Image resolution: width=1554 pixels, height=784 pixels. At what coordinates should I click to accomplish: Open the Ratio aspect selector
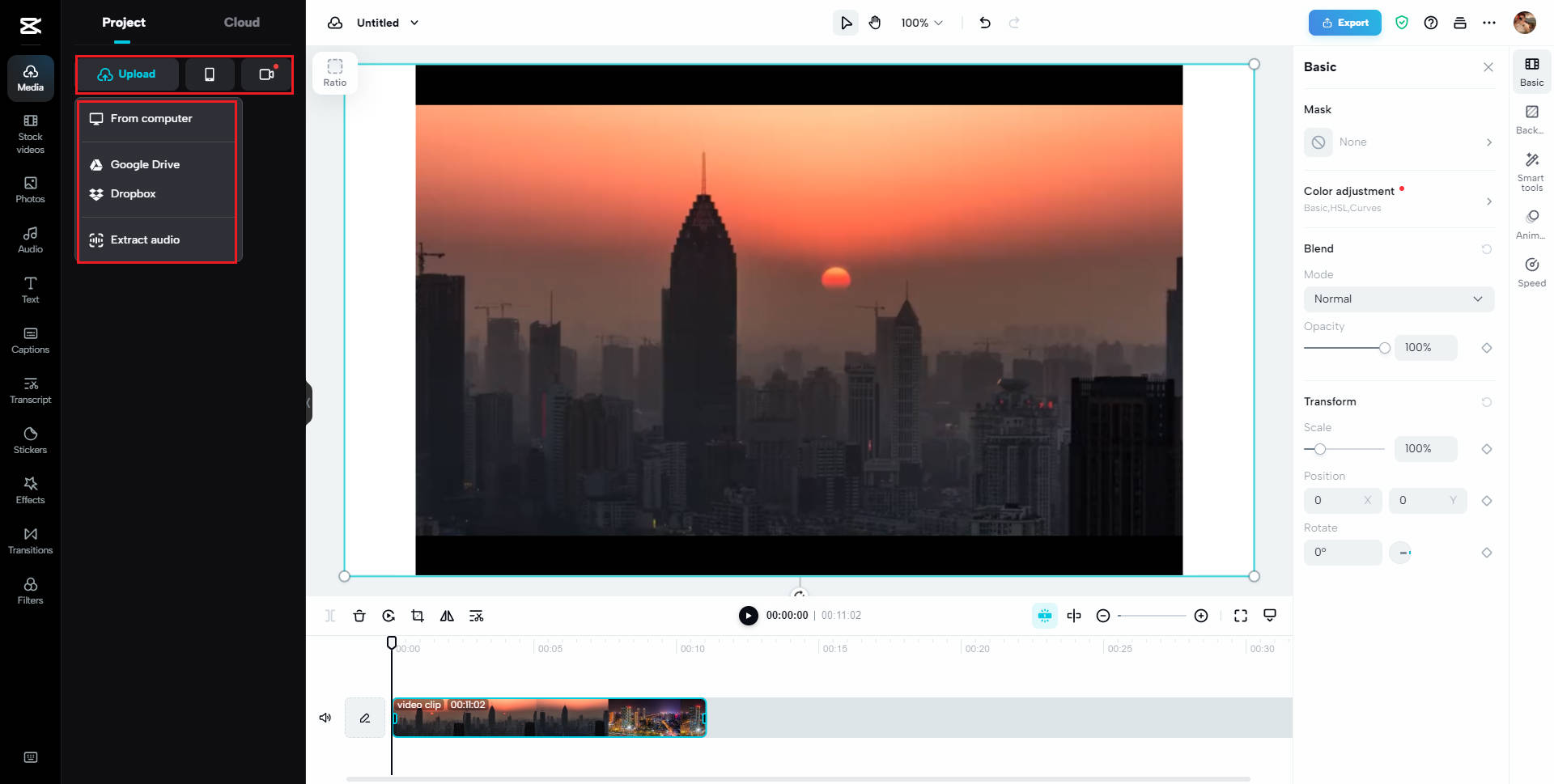tap(335, 72)
